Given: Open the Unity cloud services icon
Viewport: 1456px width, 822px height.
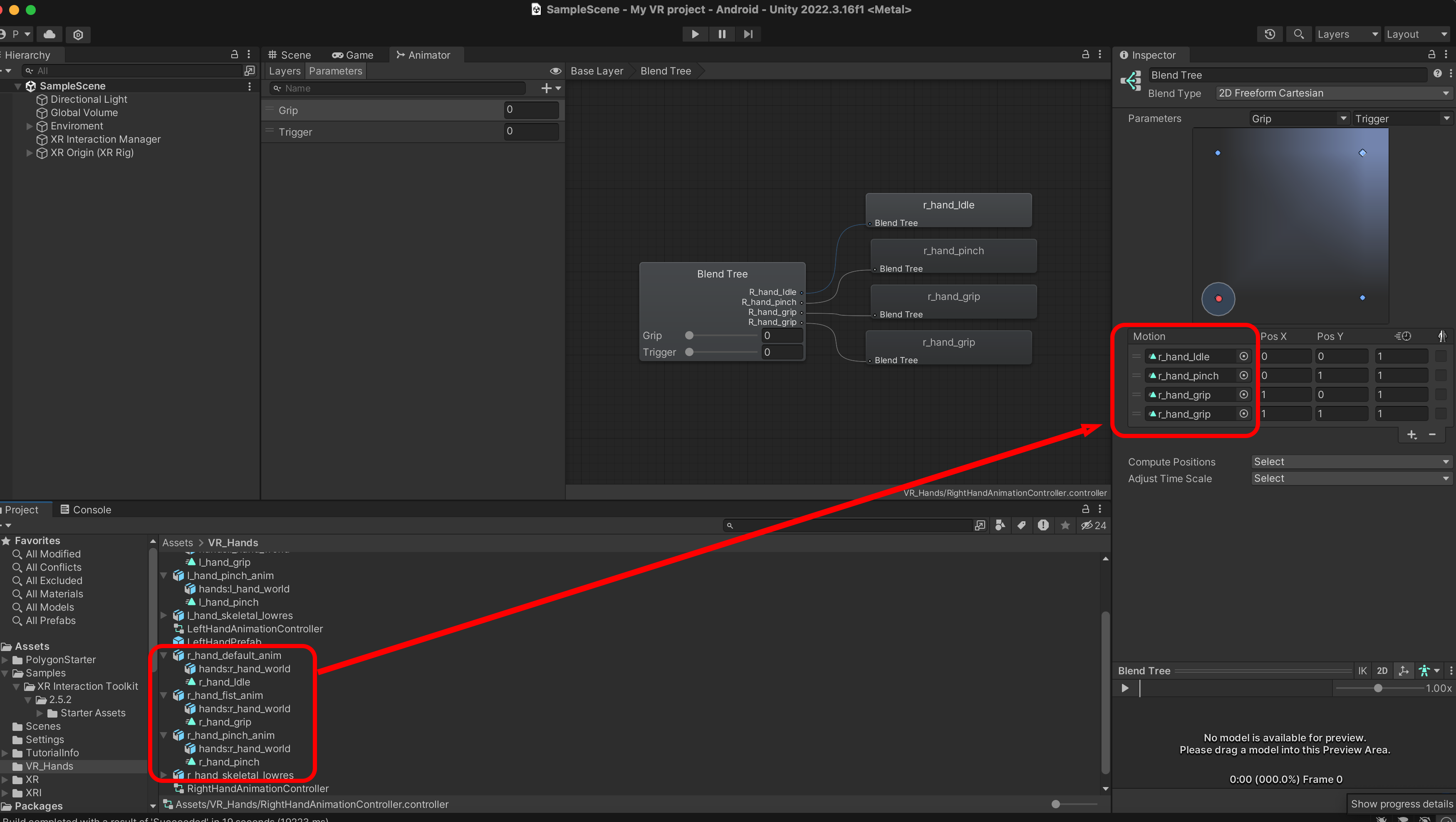Looking at the screenshot, I should click(x=50, y=34).
